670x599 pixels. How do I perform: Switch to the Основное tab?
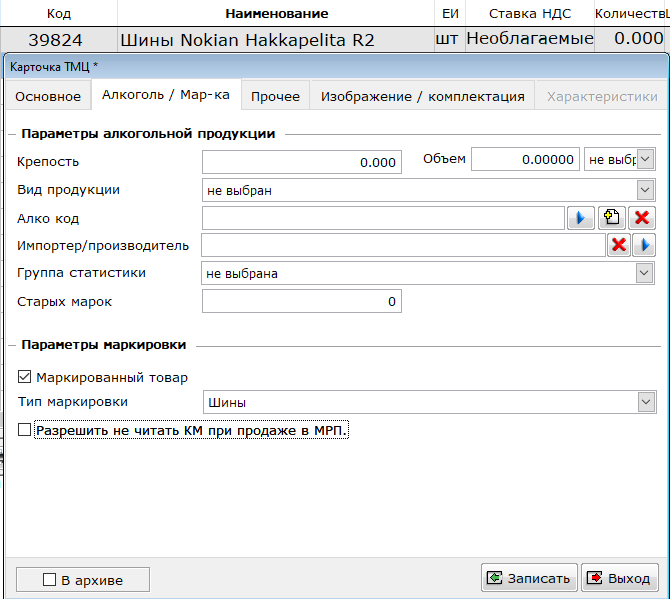point(48,97)
